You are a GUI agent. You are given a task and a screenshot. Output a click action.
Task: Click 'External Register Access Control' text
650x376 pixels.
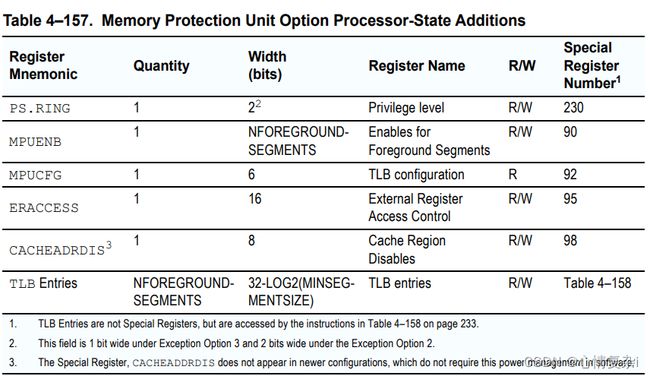pos(415,207)
